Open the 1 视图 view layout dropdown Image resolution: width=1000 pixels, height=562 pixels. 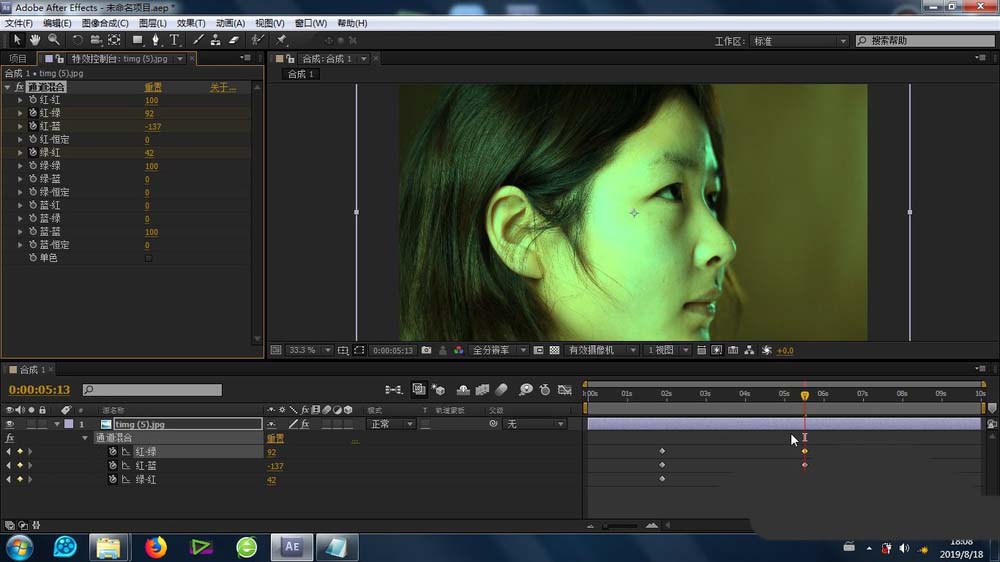click(667, 350)
